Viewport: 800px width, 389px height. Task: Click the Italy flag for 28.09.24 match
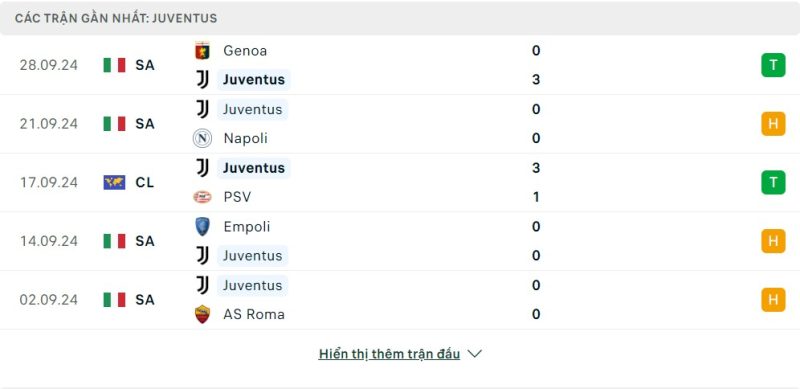coord(114,65)
